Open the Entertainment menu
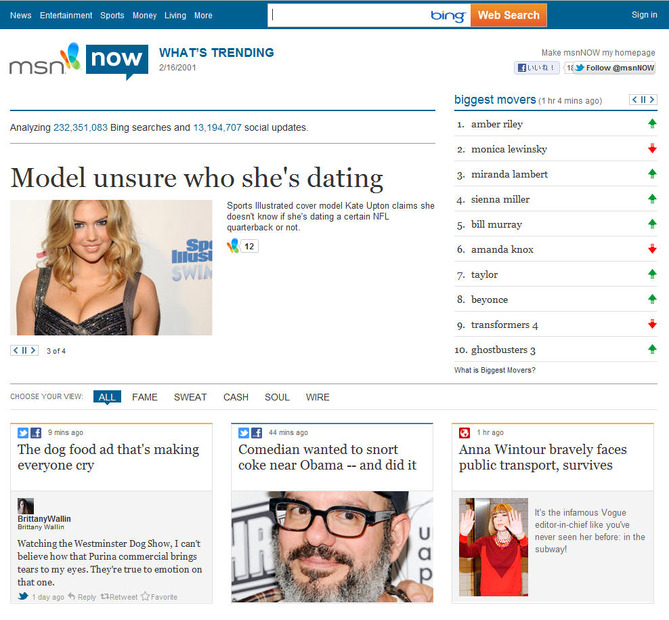The image size is (669, 620). click(x=66, y=15)
